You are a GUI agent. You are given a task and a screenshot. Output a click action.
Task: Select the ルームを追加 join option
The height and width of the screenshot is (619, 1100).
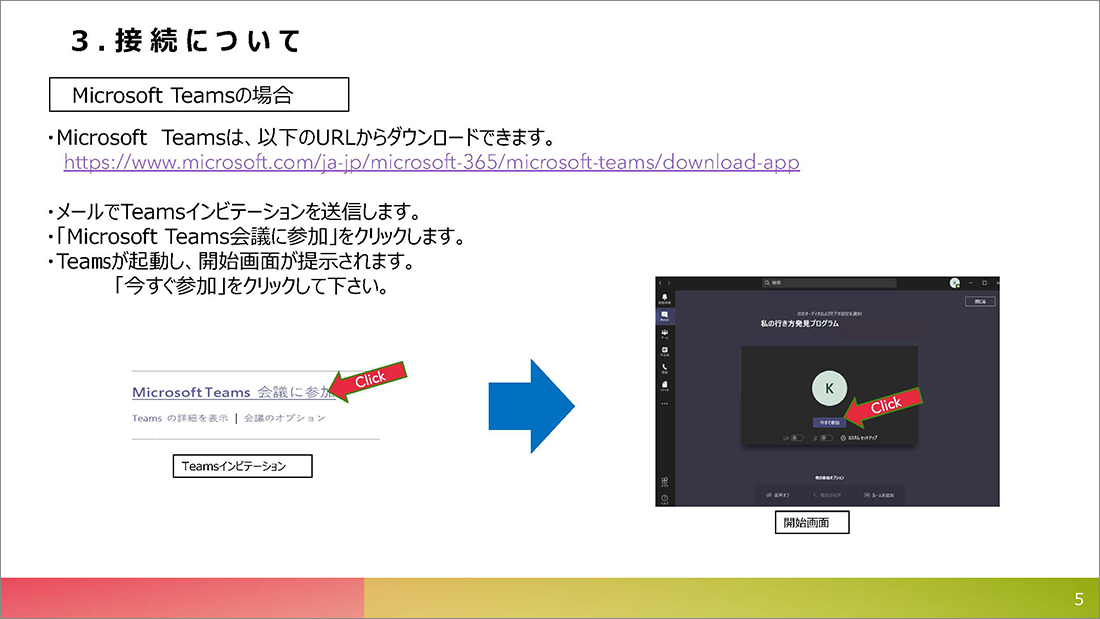pyautogui.click(x=879, y=495)
